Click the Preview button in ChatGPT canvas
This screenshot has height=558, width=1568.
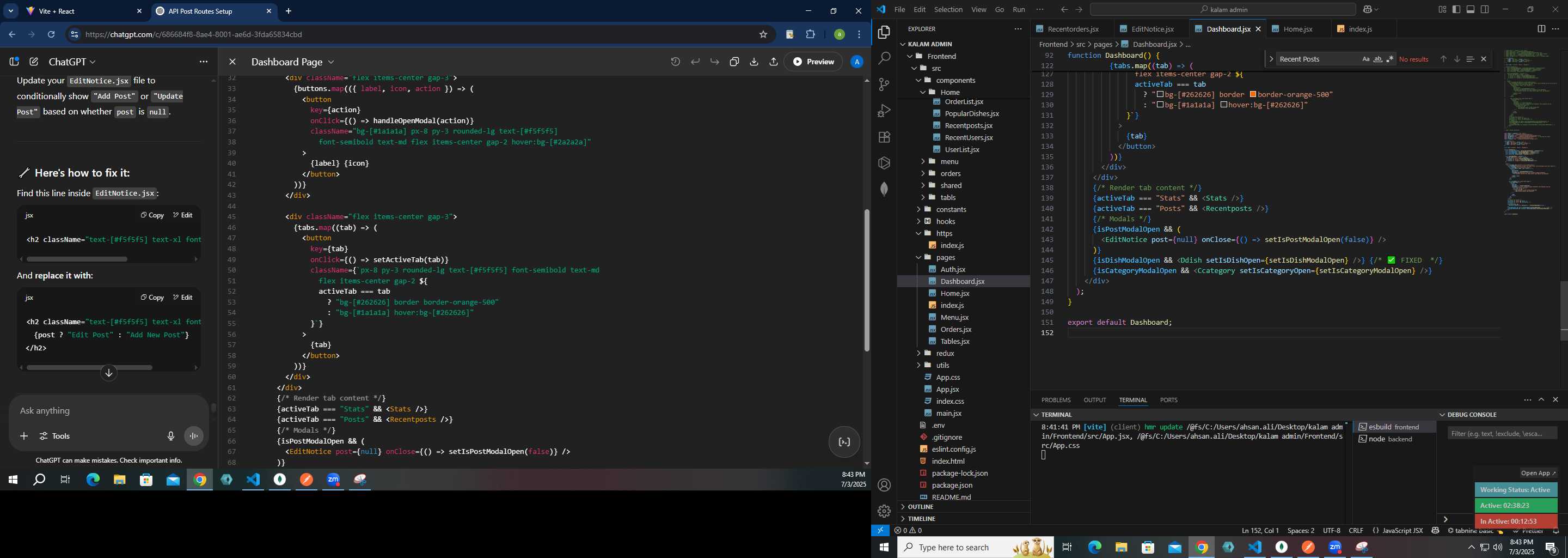click(814, 62)
